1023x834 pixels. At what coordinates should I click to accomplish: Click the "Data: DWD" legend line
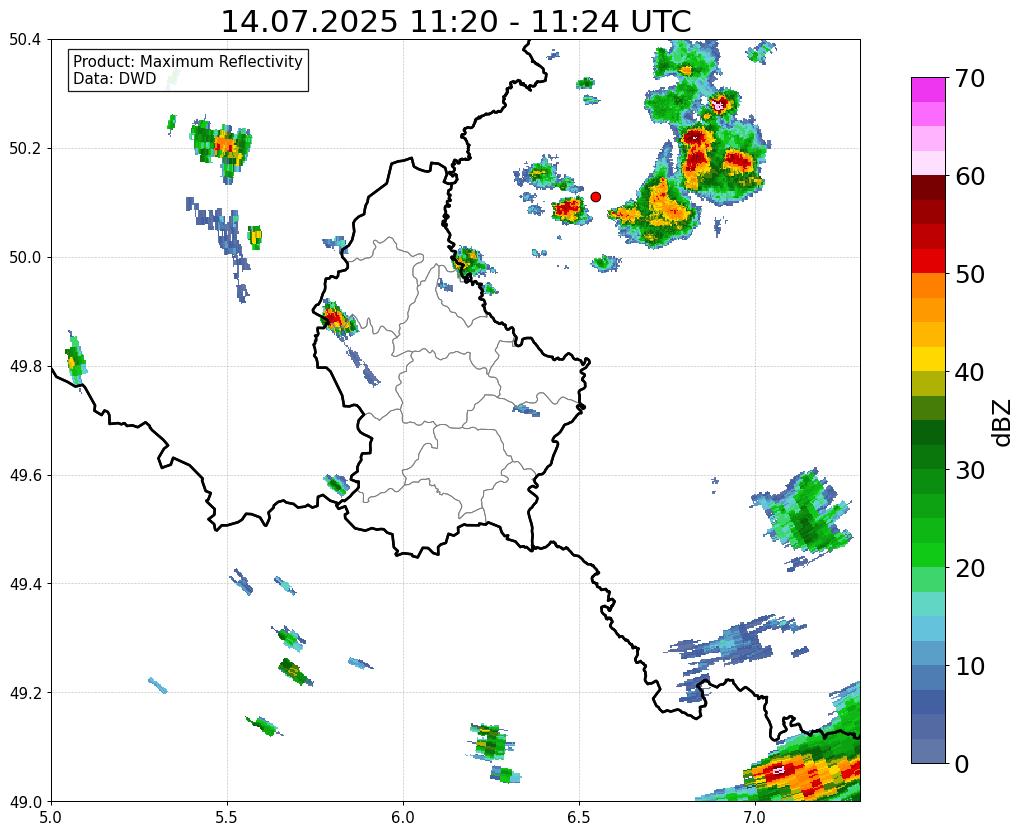(115, 79)
